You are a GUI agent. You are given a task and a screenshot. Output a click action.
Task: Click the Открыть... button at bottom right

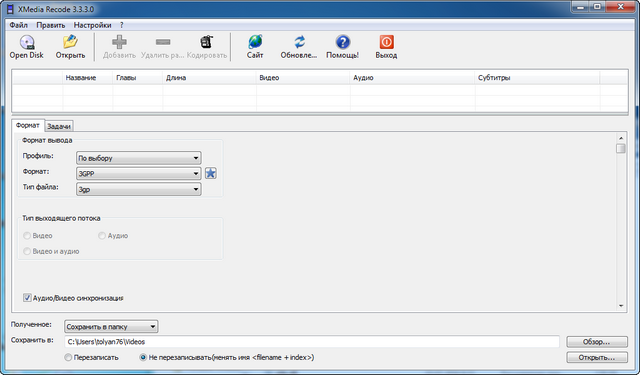click(597, 357)
